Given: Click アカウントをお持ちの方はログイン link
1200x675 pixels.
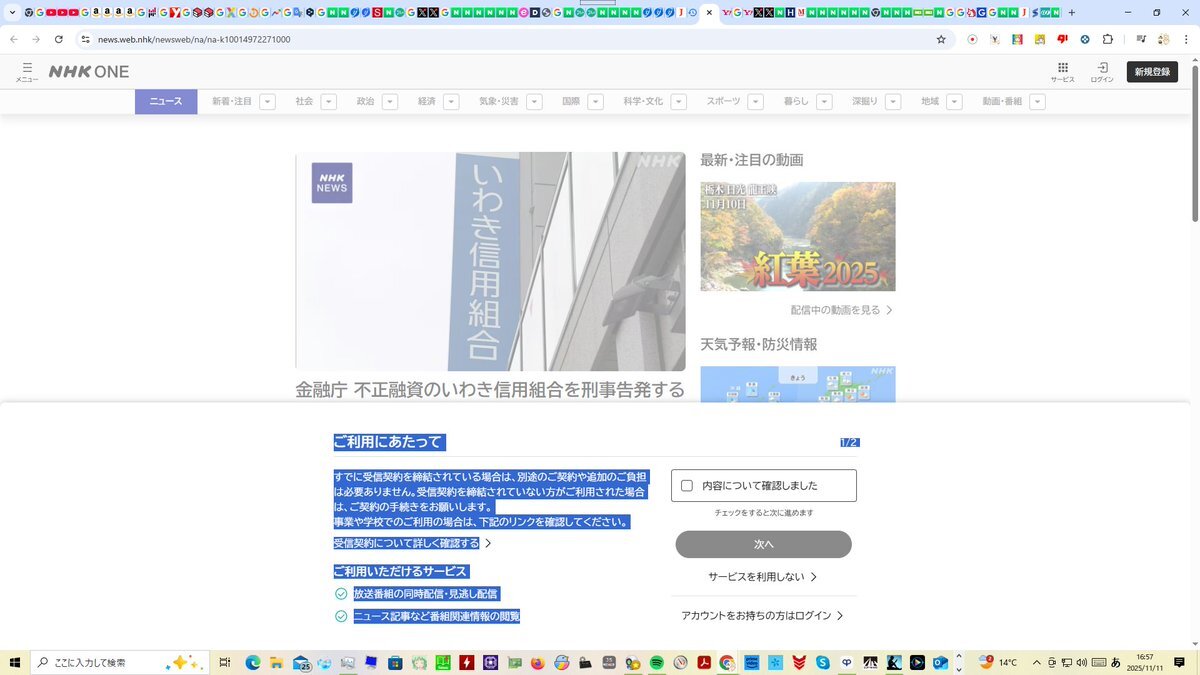Looking at the screenshot, I should click(x=763, y=616).
